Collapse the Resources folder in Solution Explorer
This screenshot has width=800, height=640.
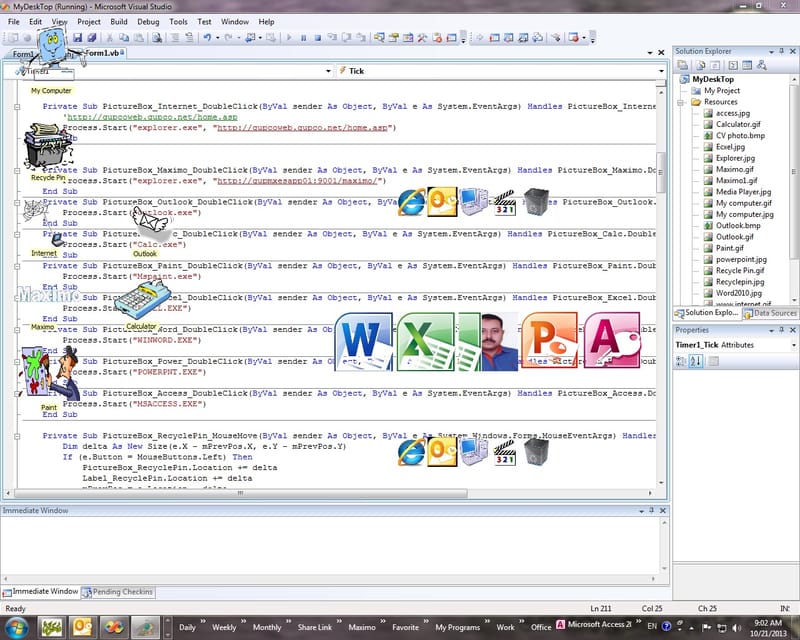(680, 102)
